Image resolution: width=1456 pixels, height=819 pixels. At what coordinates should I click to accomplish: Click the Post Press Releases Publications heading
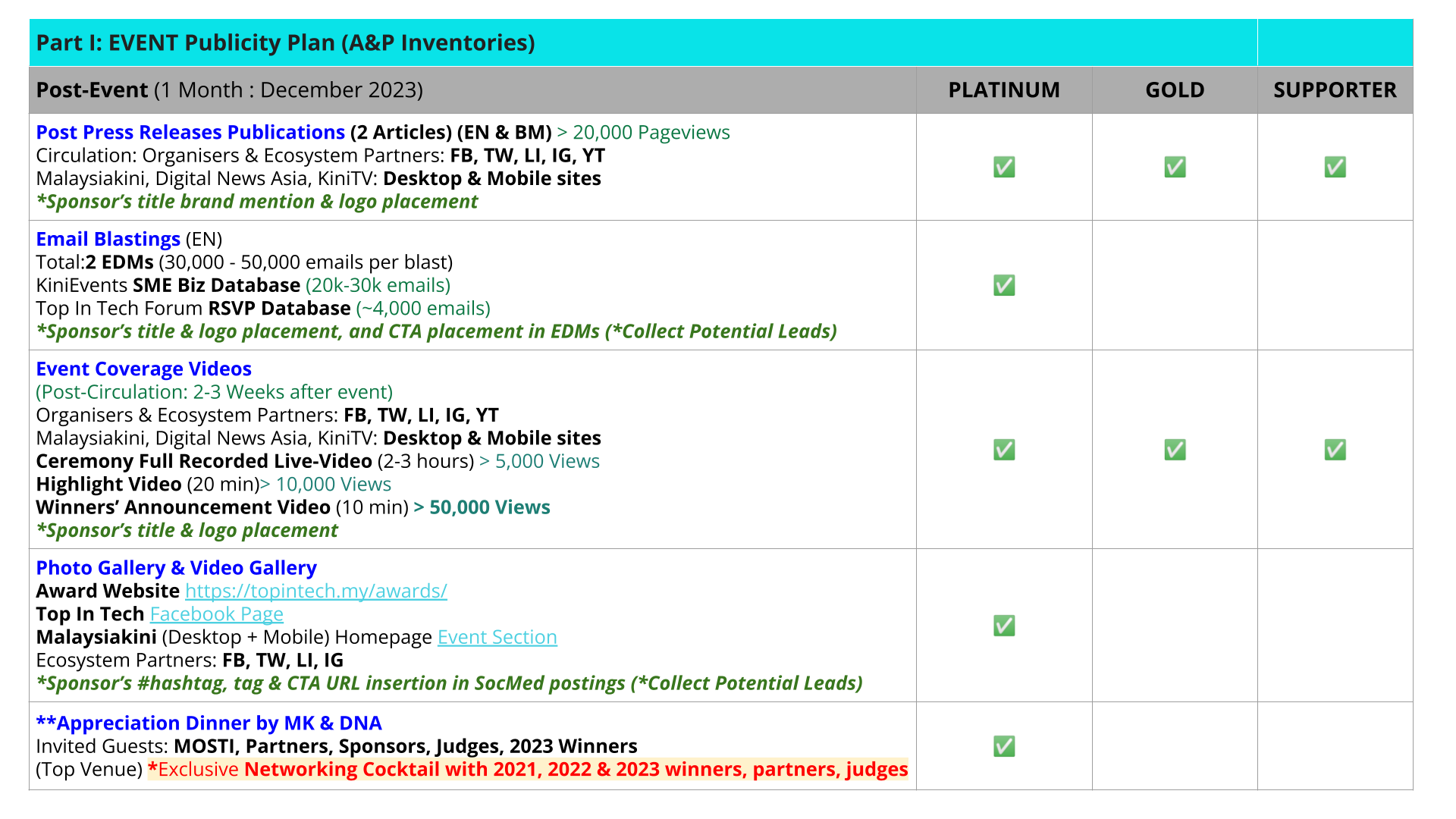[x=190, y=133]
